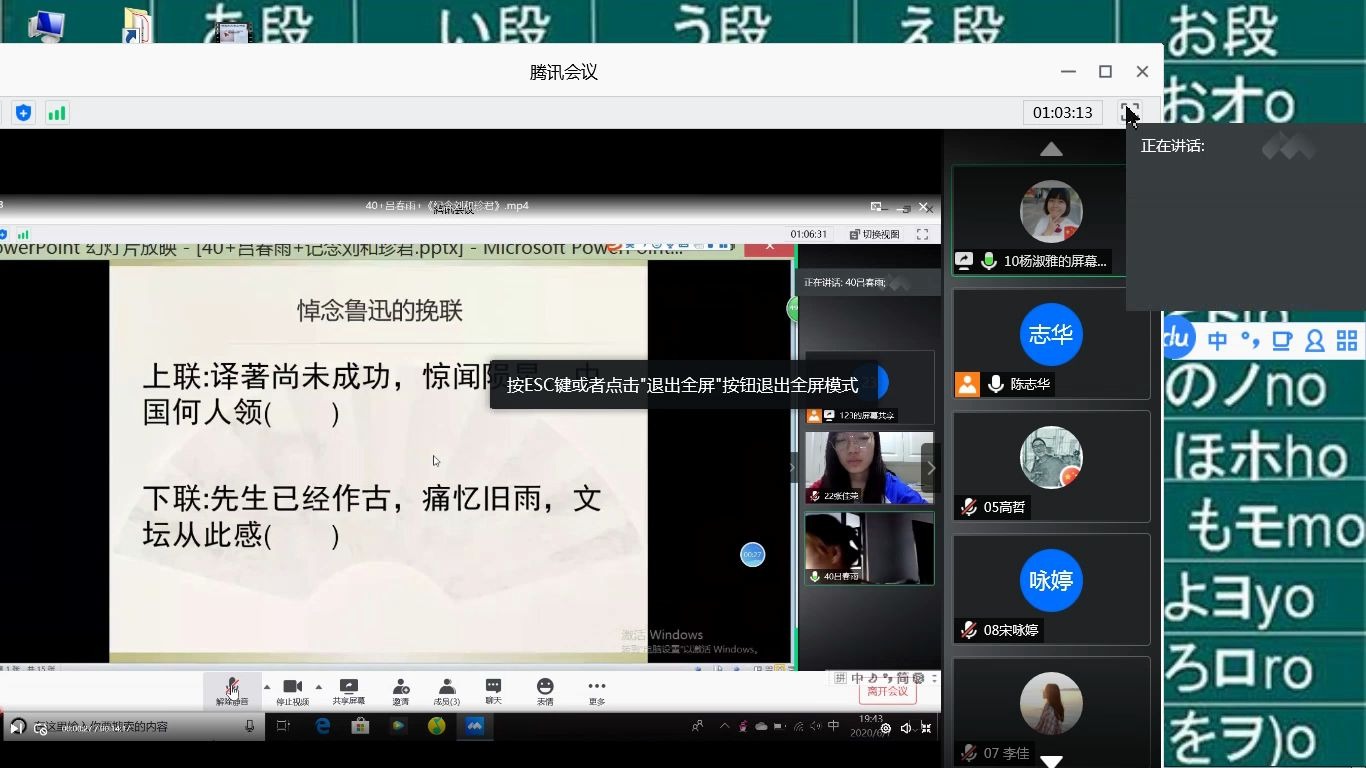Click the people icon in system tray
The height and width of the screenshot is (768, 1366).
[697, 727]
